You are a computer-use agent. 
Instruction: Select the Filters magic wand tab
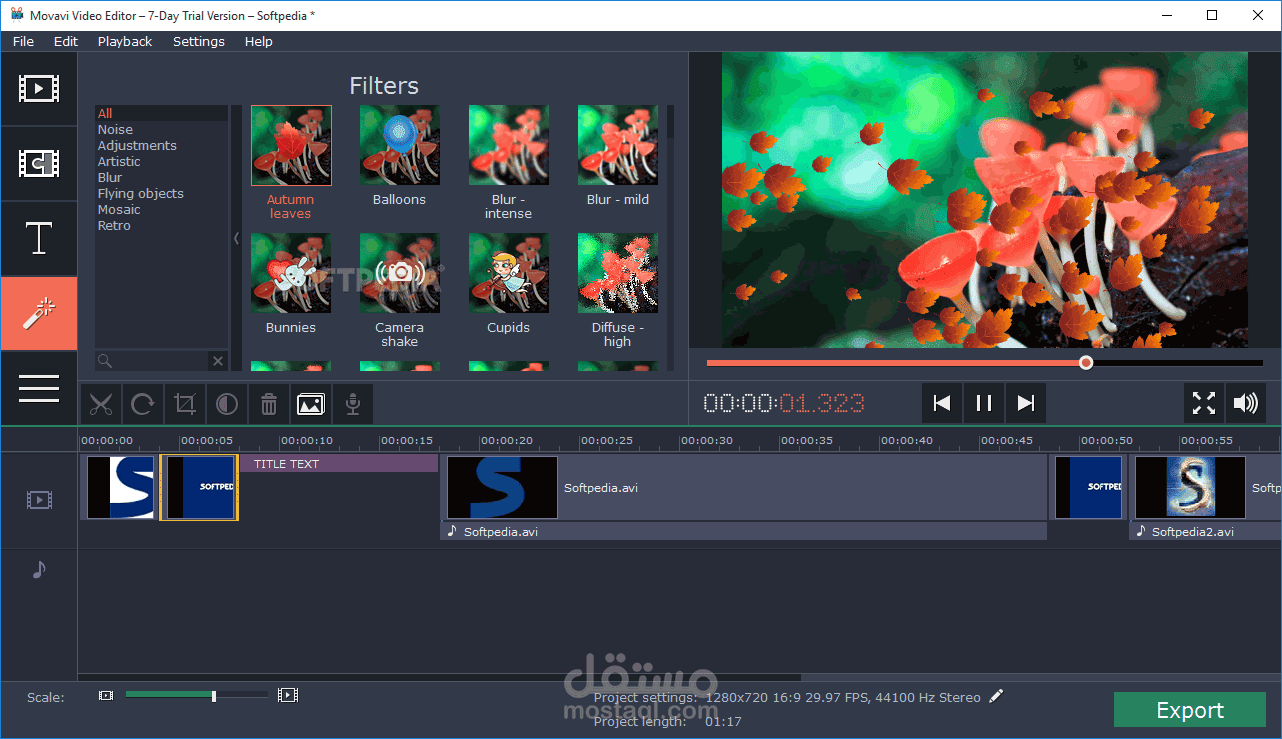point(39,314)
